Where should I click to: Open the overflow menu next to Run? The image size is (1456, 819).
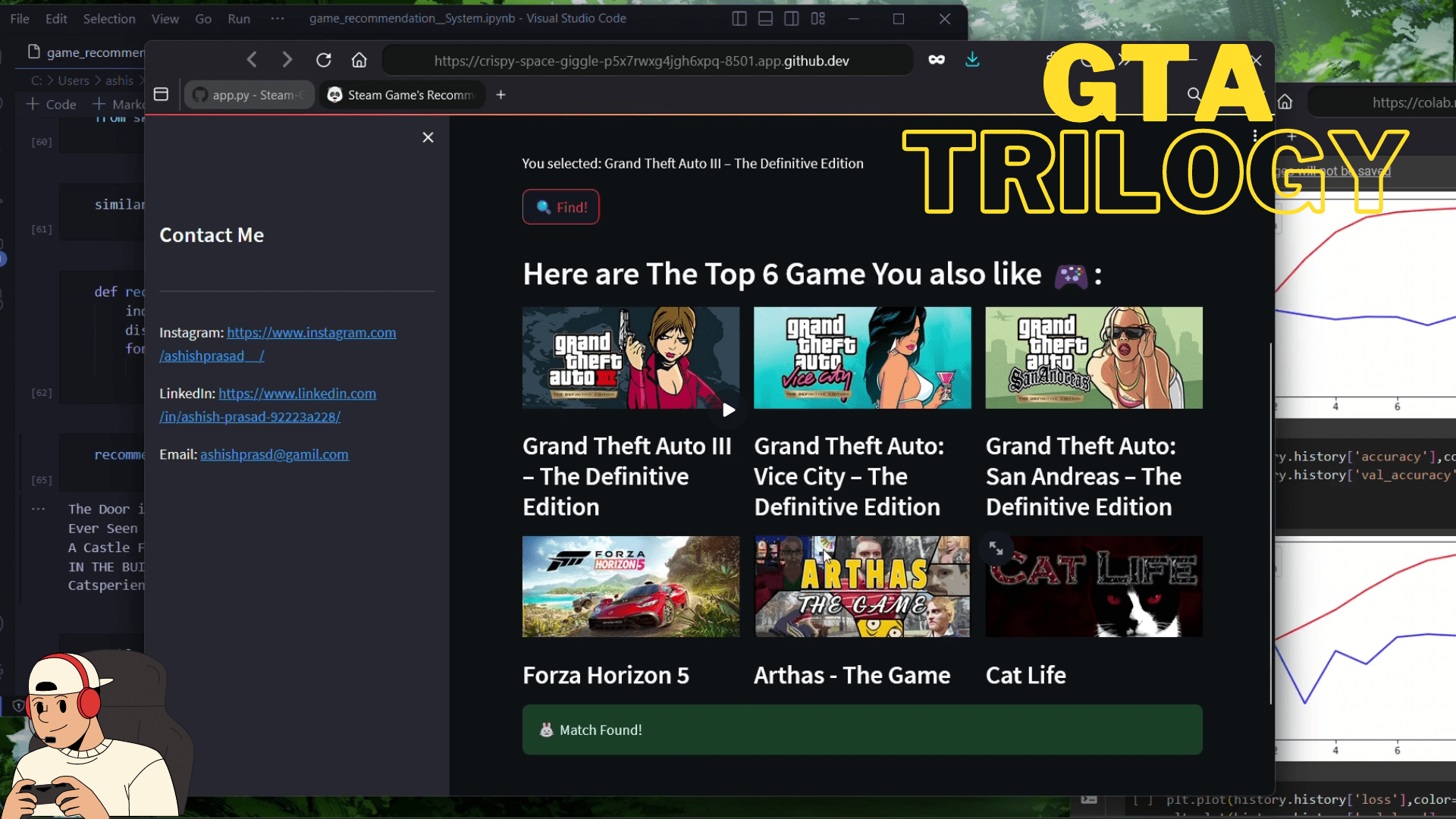coord(277,18)
